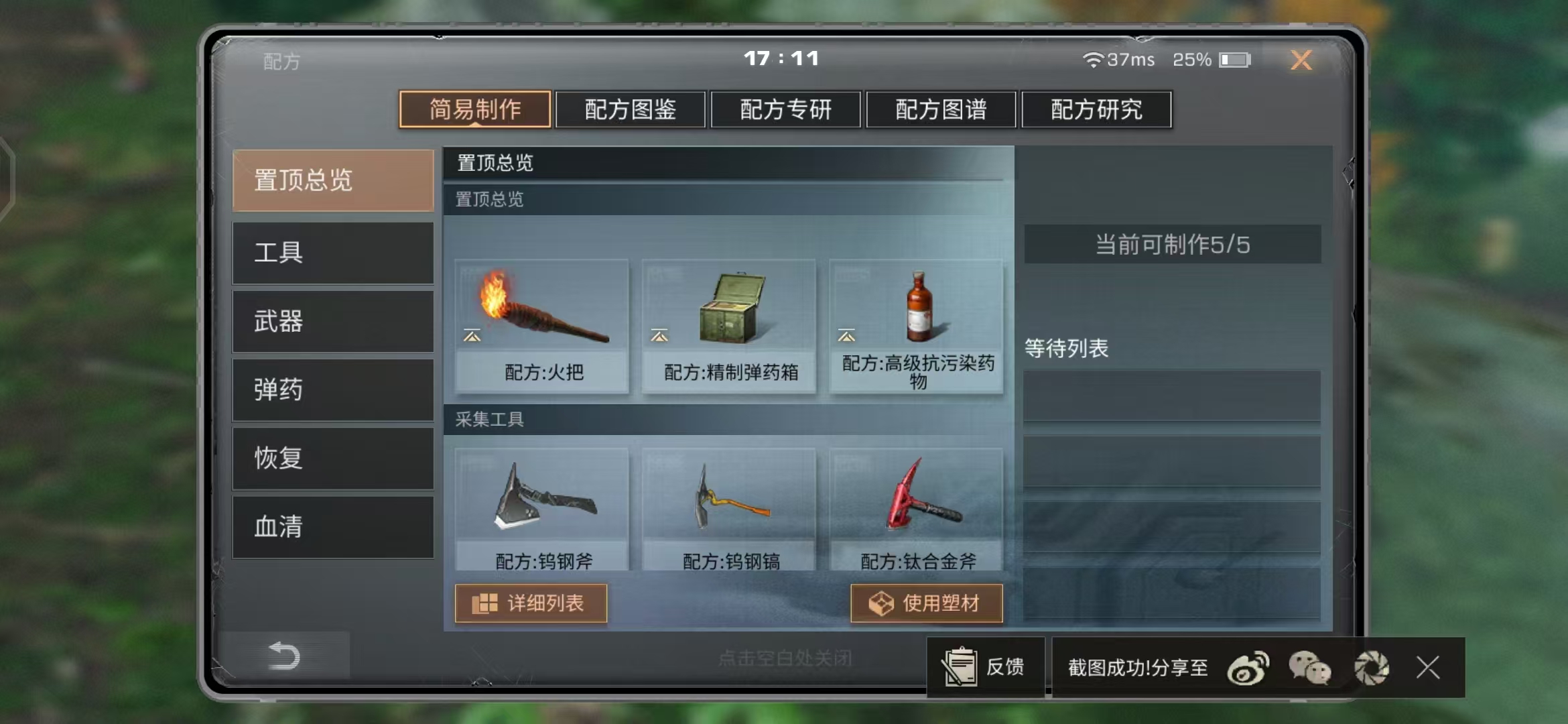Viewport: 1568px width, 724px height.
Task: Select the torch recipe 配方:火把
Action: [542, 326]
